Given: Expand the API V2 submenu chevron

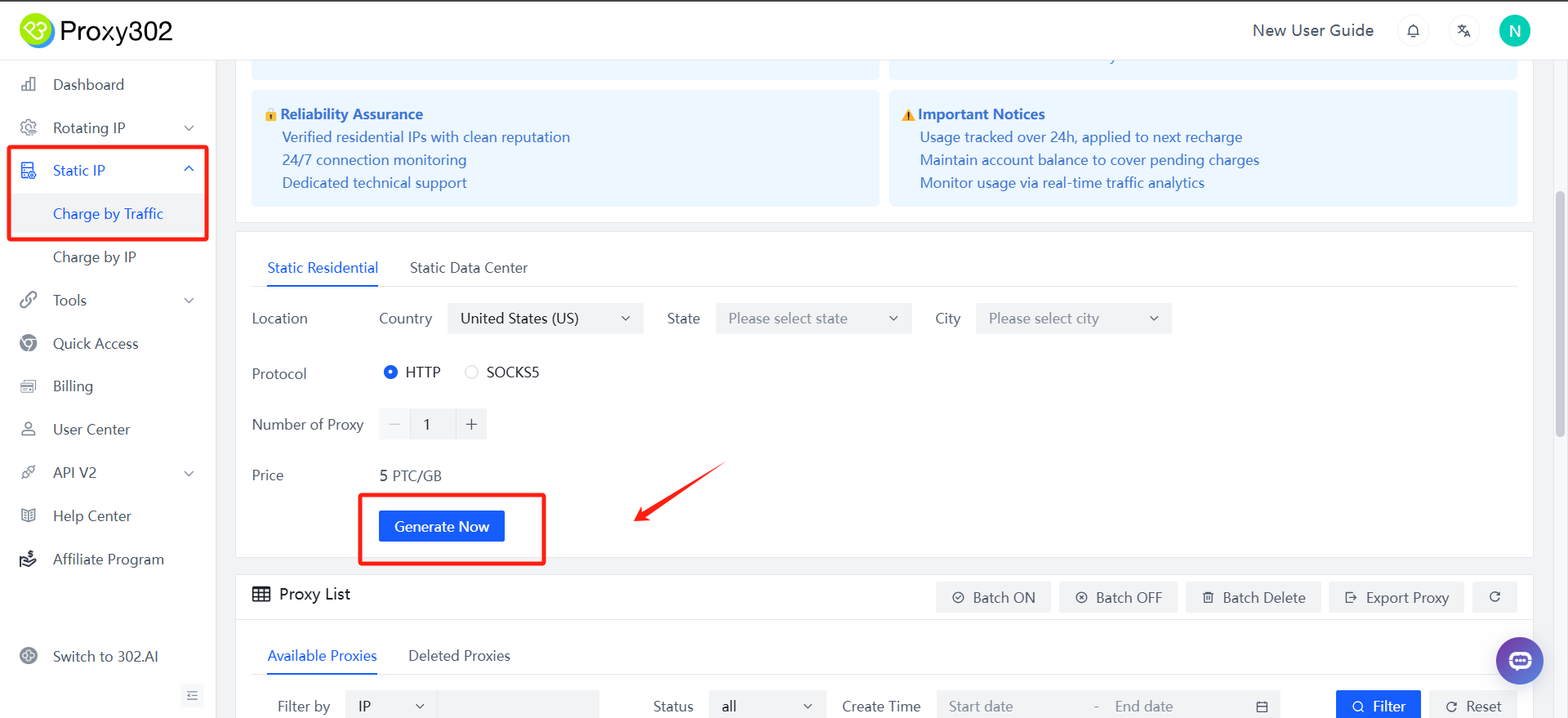Looking at the screenshot, I should click(189, 473).
